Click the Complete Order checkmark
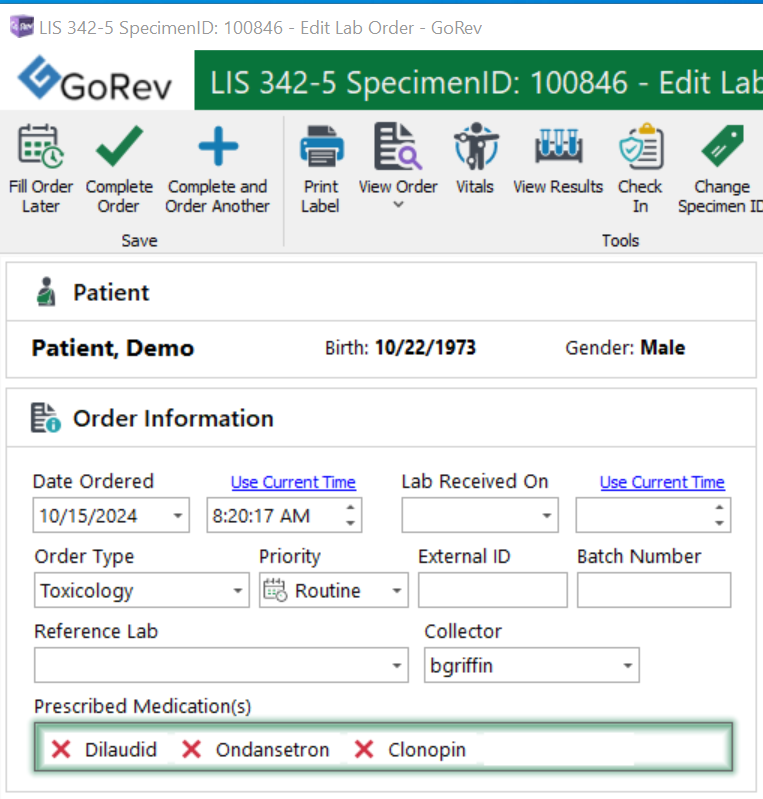This screenshot has height=799, width=763. [x=119, y=146]
